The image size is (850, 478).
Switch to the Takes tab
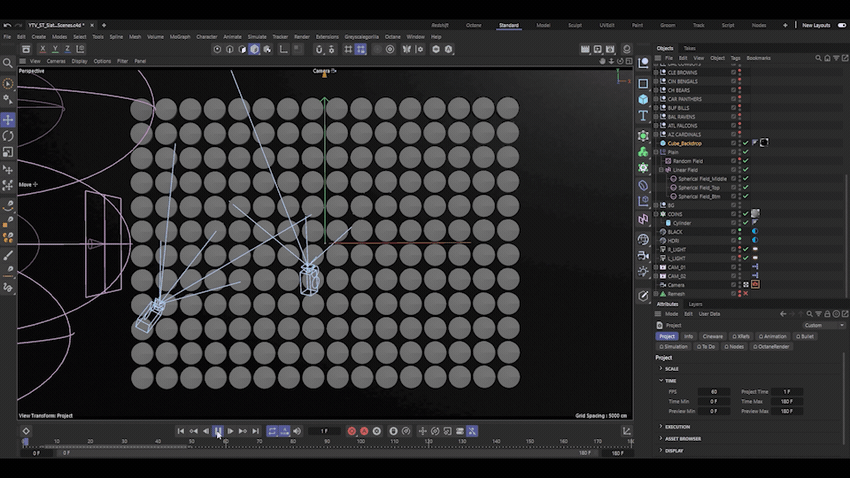690,48
